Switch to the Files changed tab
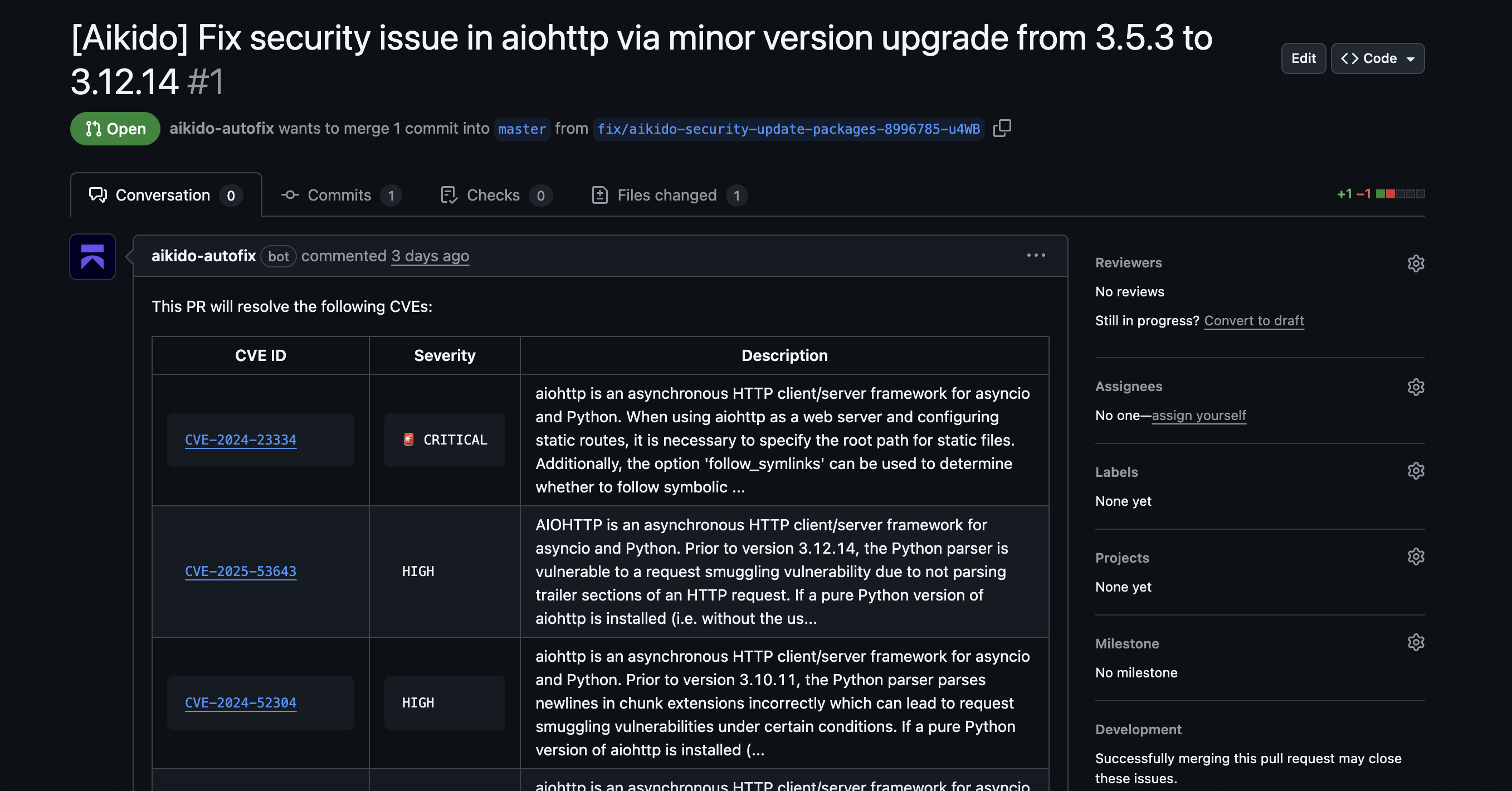Screen dimensions: 1512x791 (x=667, y=196)
